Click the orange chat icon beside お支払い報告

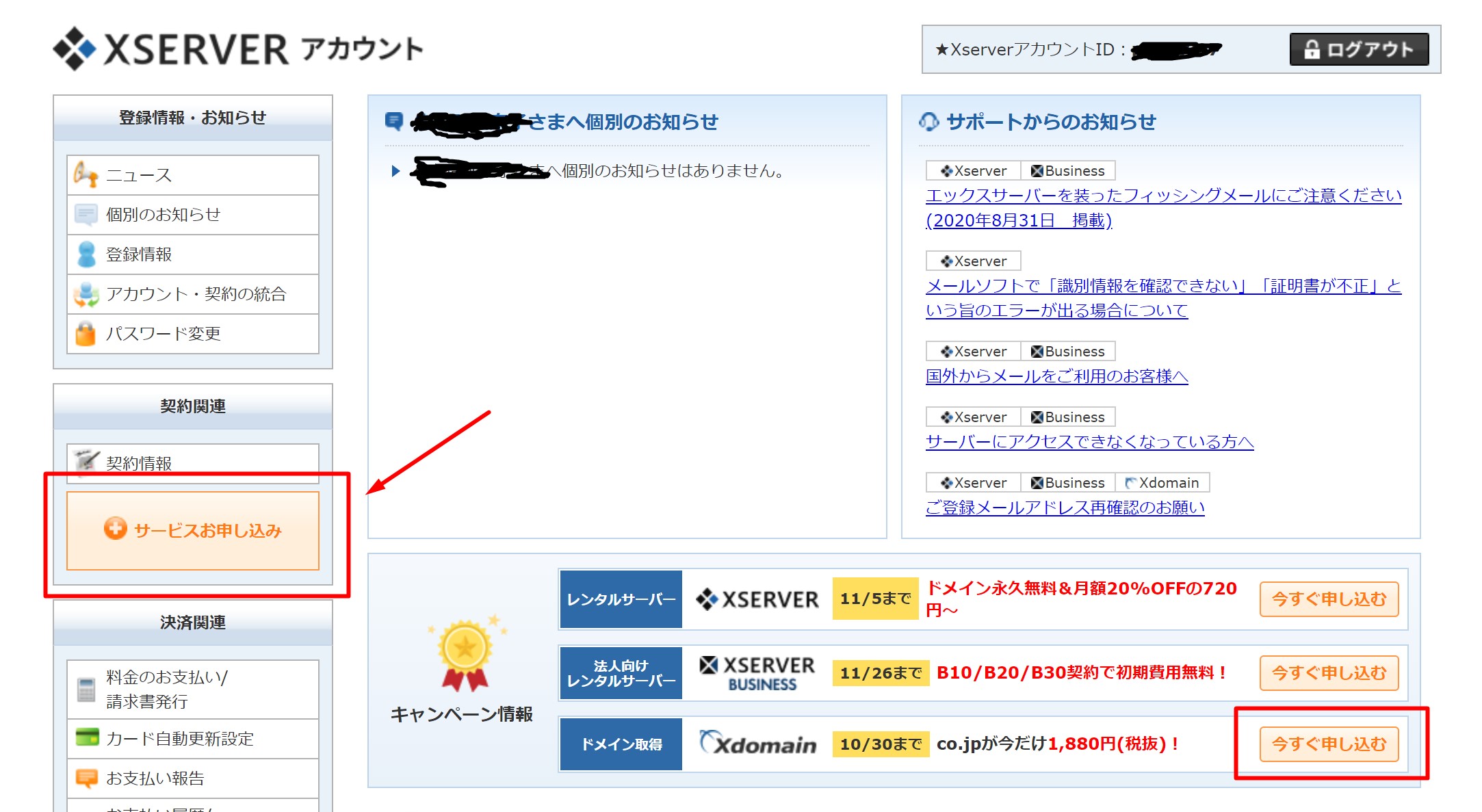[86, 778]
